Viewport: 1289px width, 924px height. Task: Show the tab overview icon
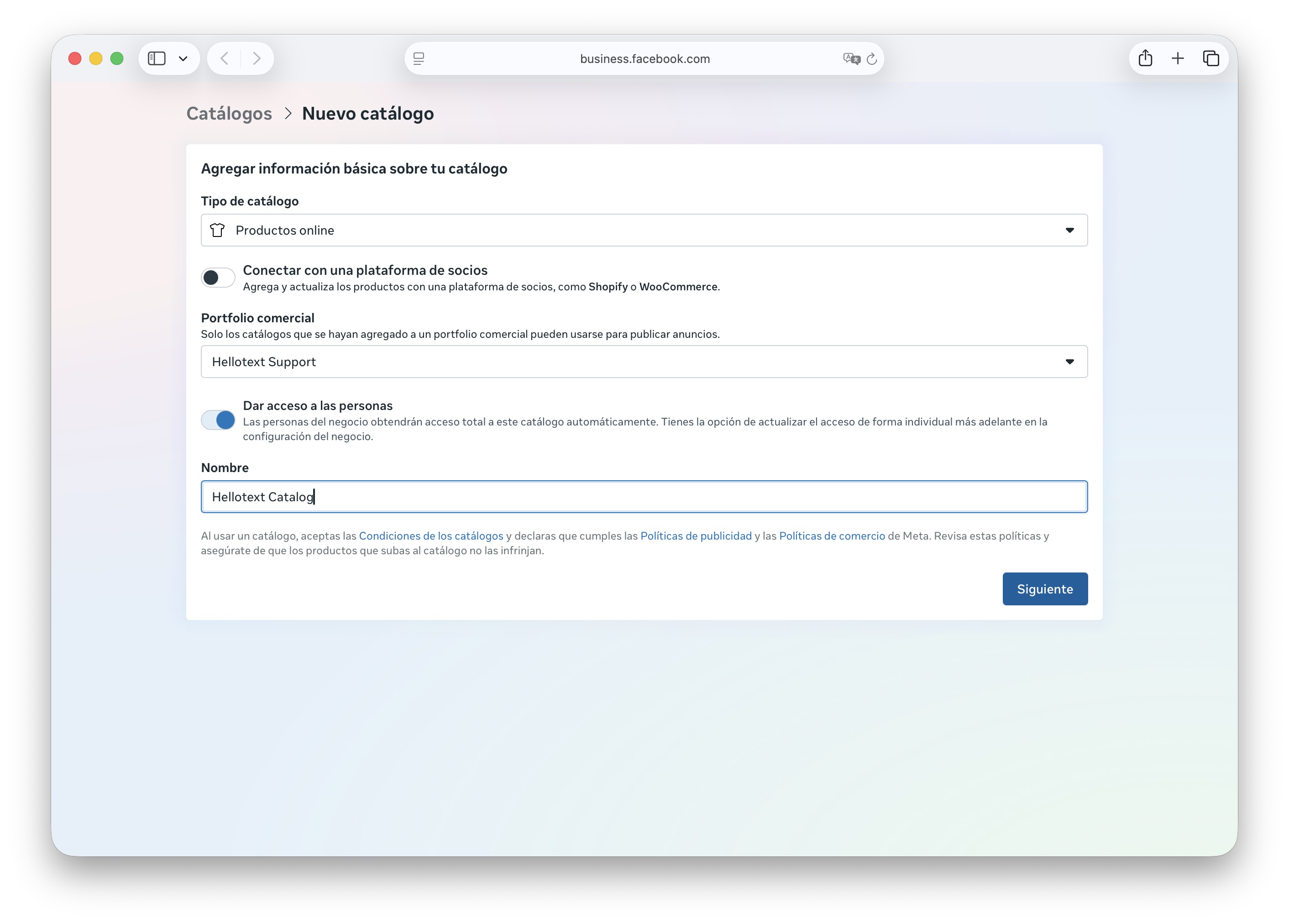[x=1210, y=58]
